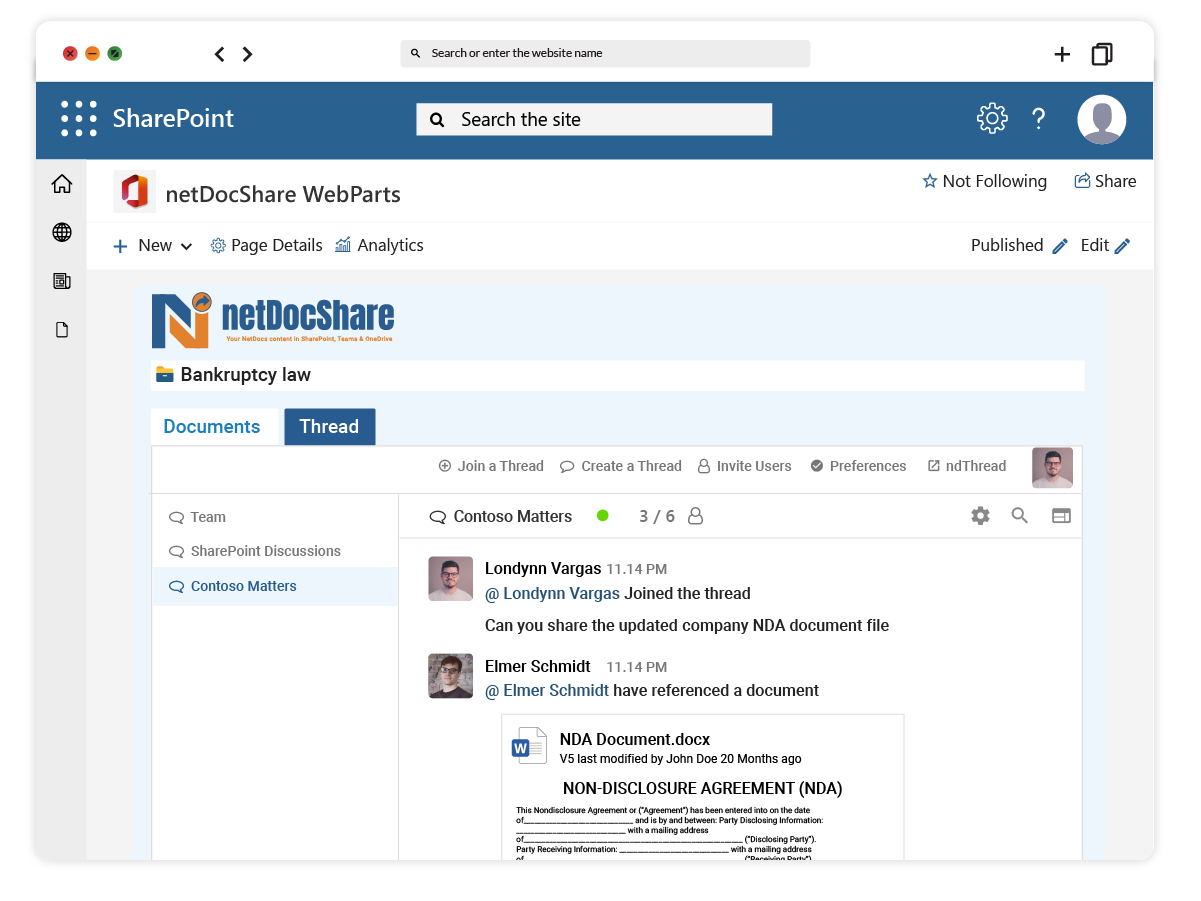1201x901 pixels.
Task: Open Analytics
Action: click(x=379, y=246)
